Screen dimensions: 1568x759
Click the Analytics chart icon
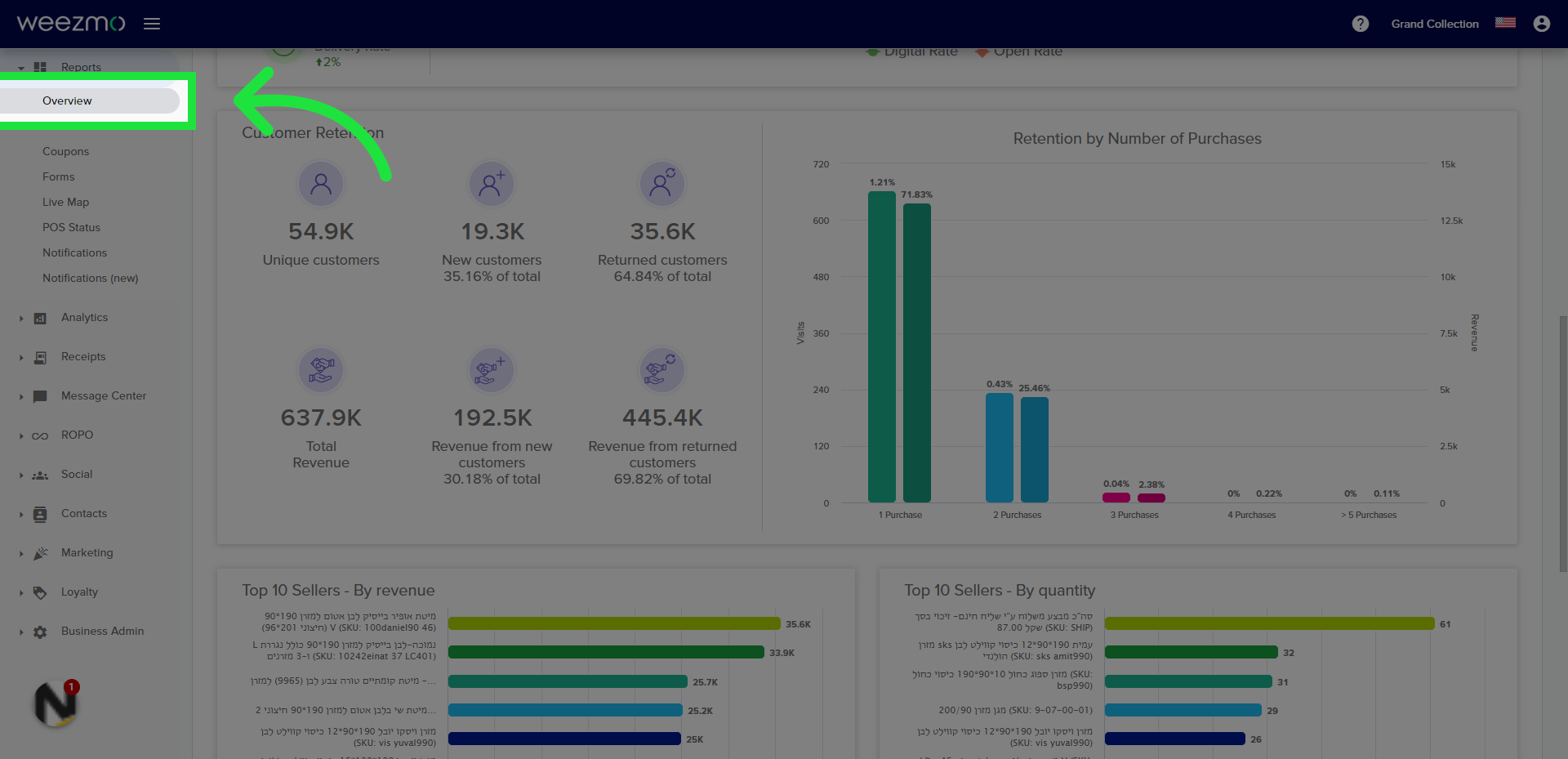coord(40,318)
